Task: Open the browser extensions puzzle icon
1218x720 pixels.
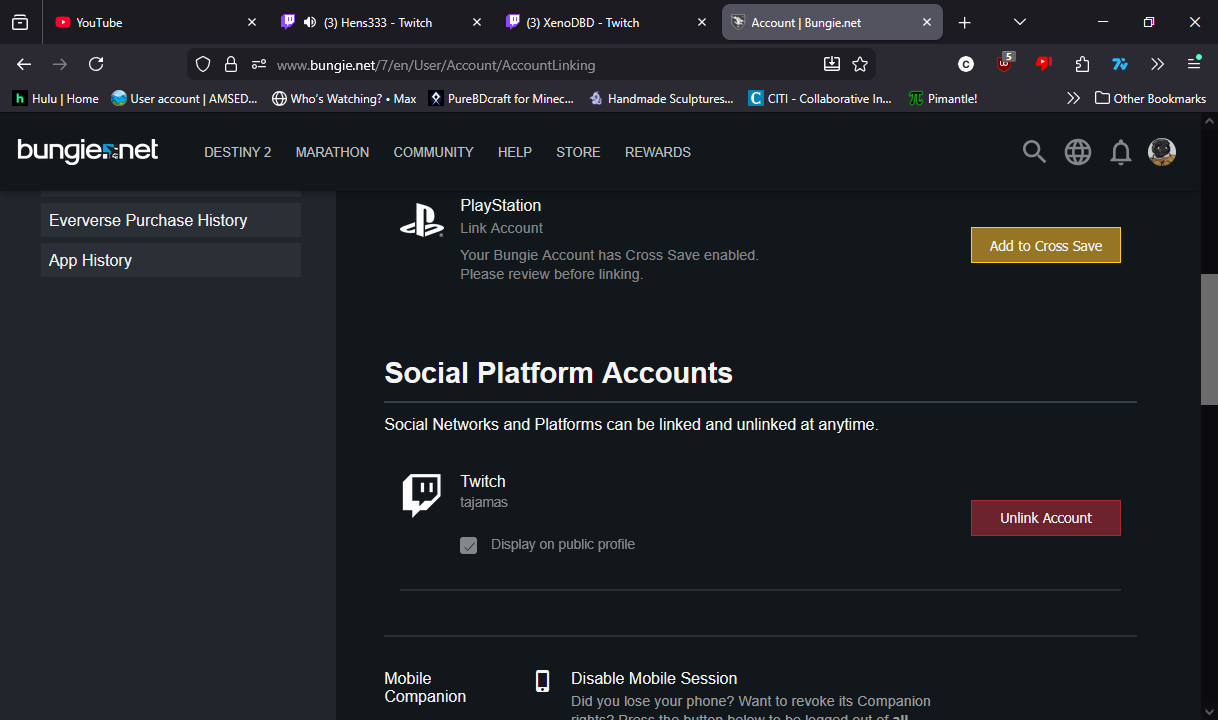Action: click(x=1082, y=64)
